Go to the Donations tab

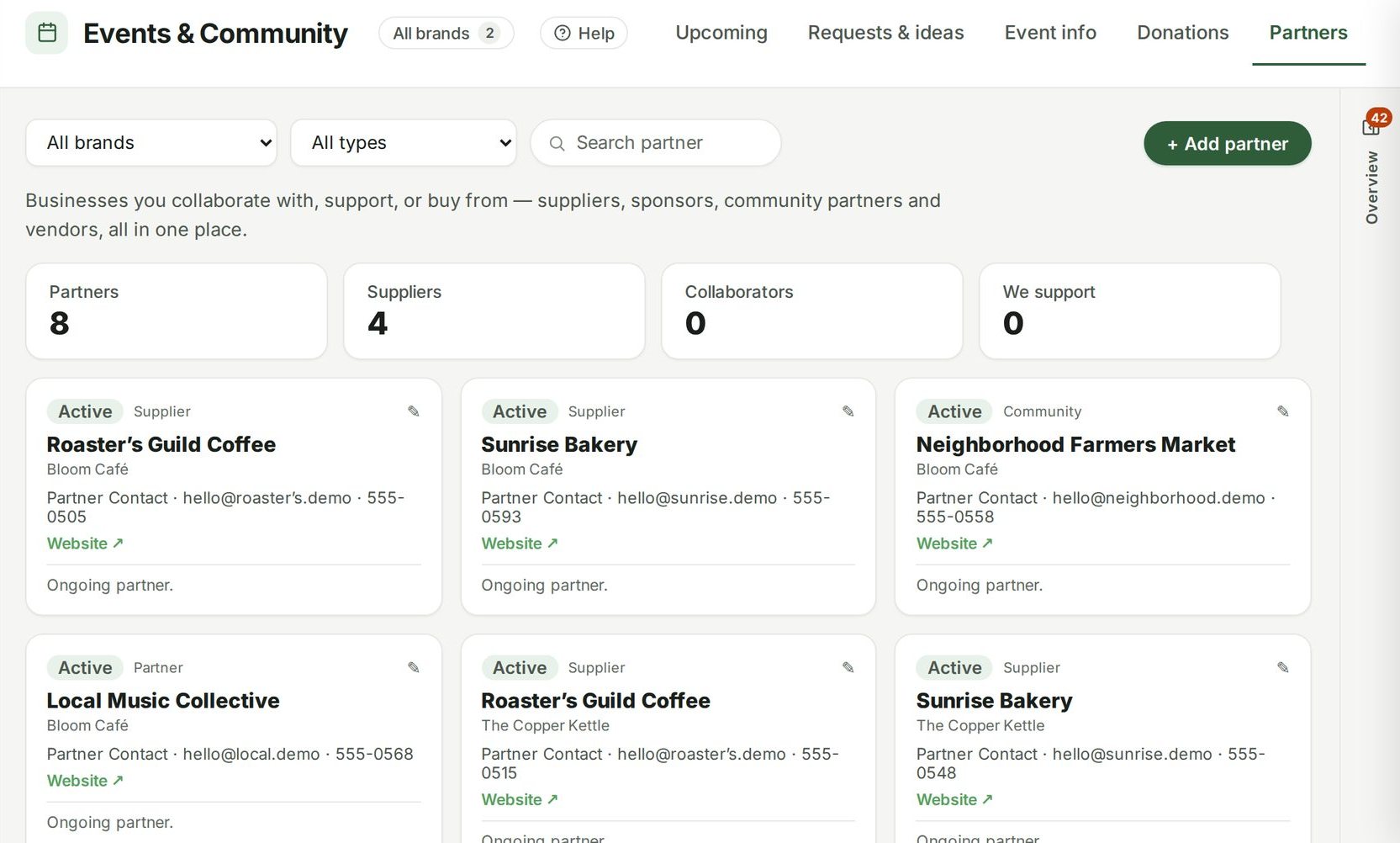(x=1183, y=33)
